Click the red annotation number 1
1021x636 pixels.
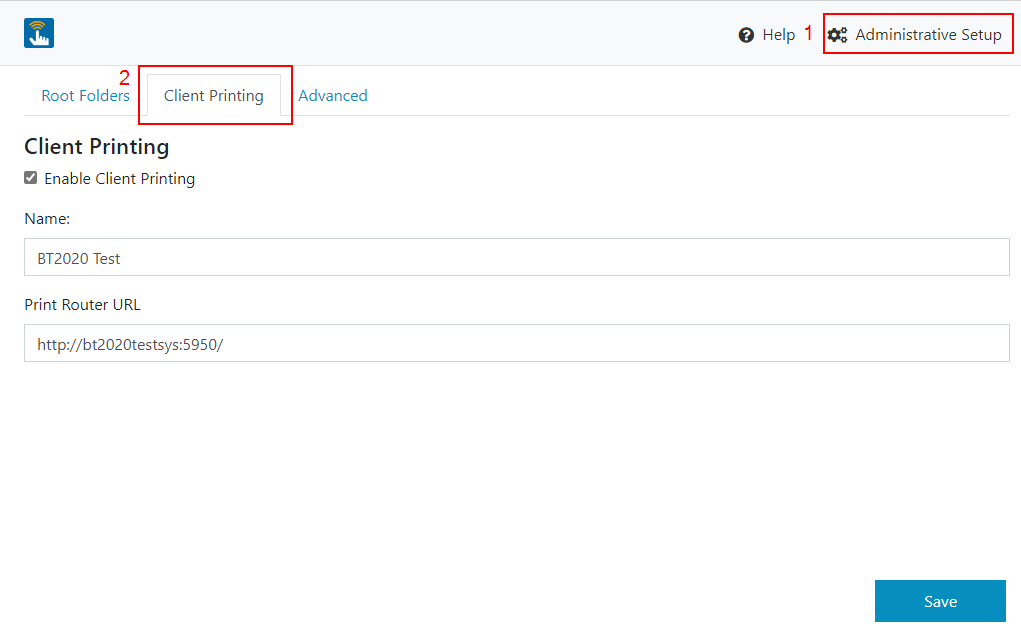809,33
